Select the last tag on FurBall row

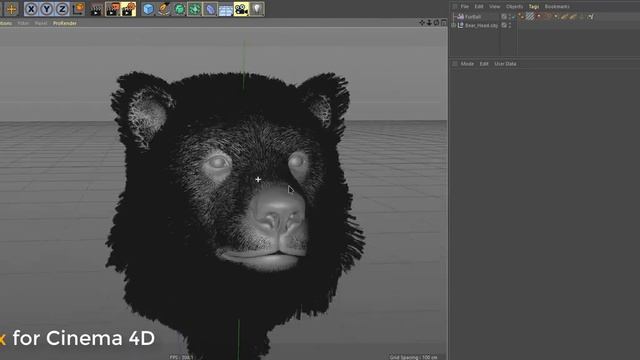click(x=591, y=17)
